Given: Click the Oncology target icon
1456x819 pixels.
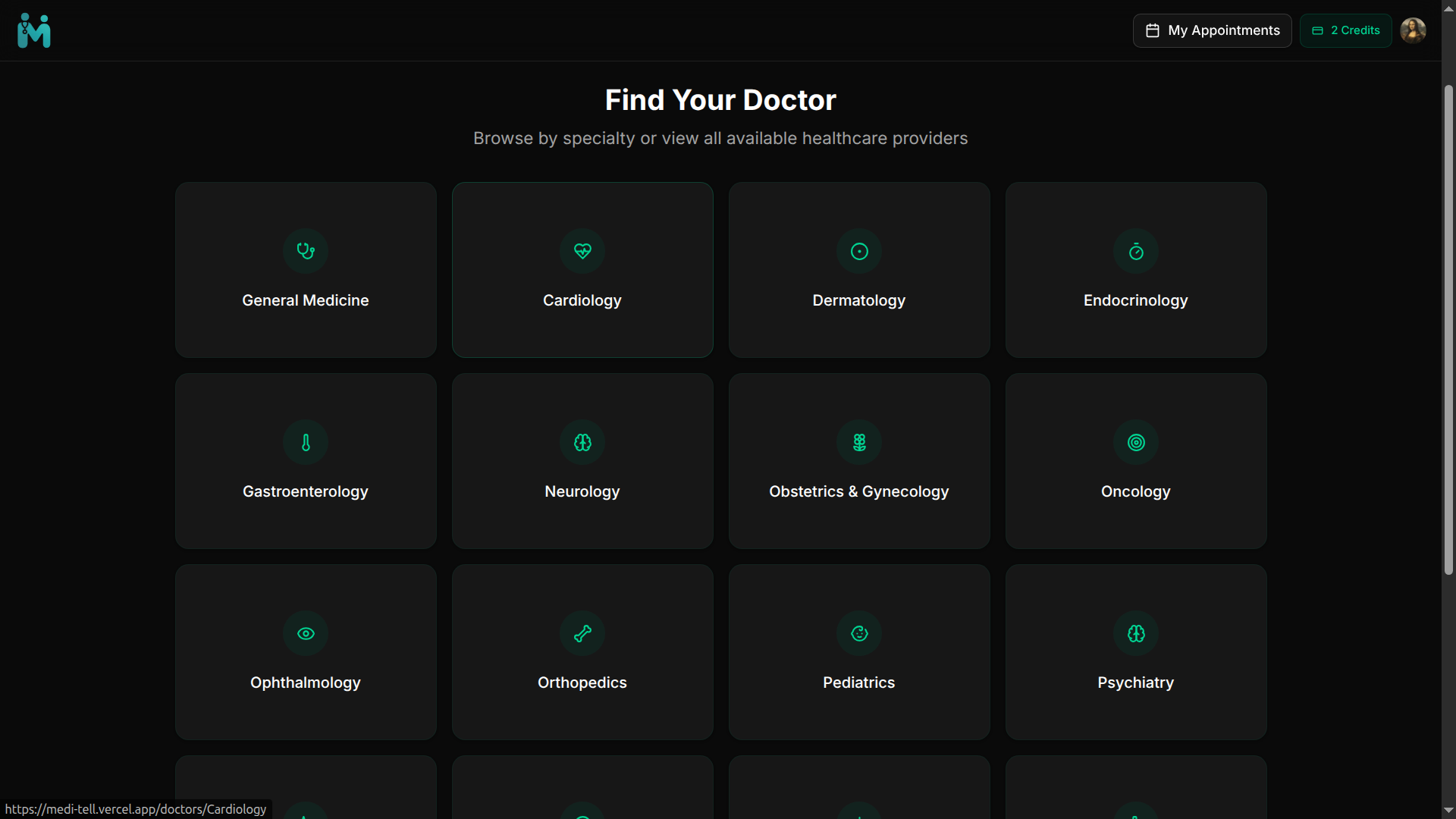Looking at the screenshot, I should coord(1136,442).
